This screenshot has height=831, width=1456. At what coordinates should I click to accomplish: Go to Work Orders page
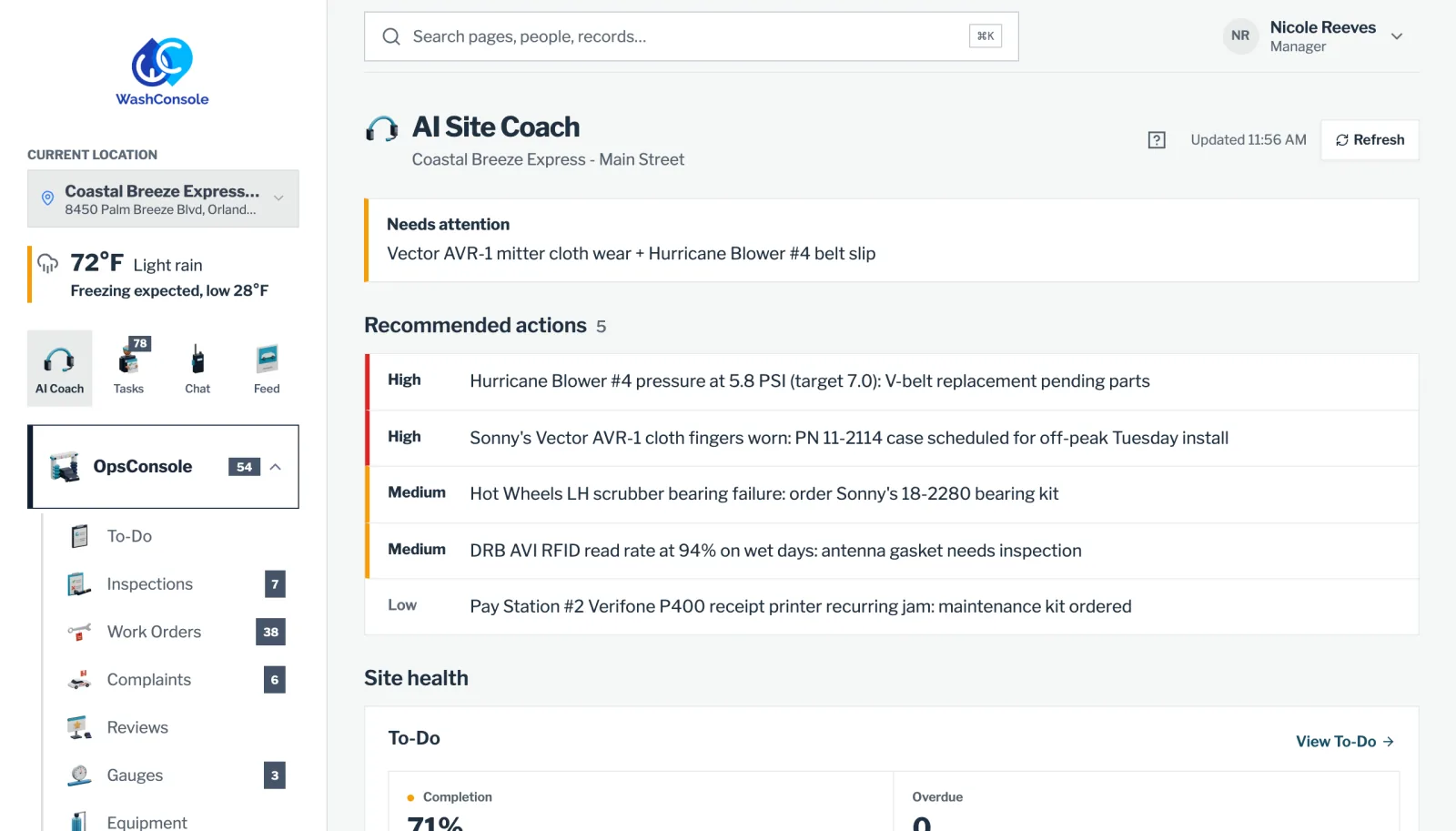[x=155, y=632]
